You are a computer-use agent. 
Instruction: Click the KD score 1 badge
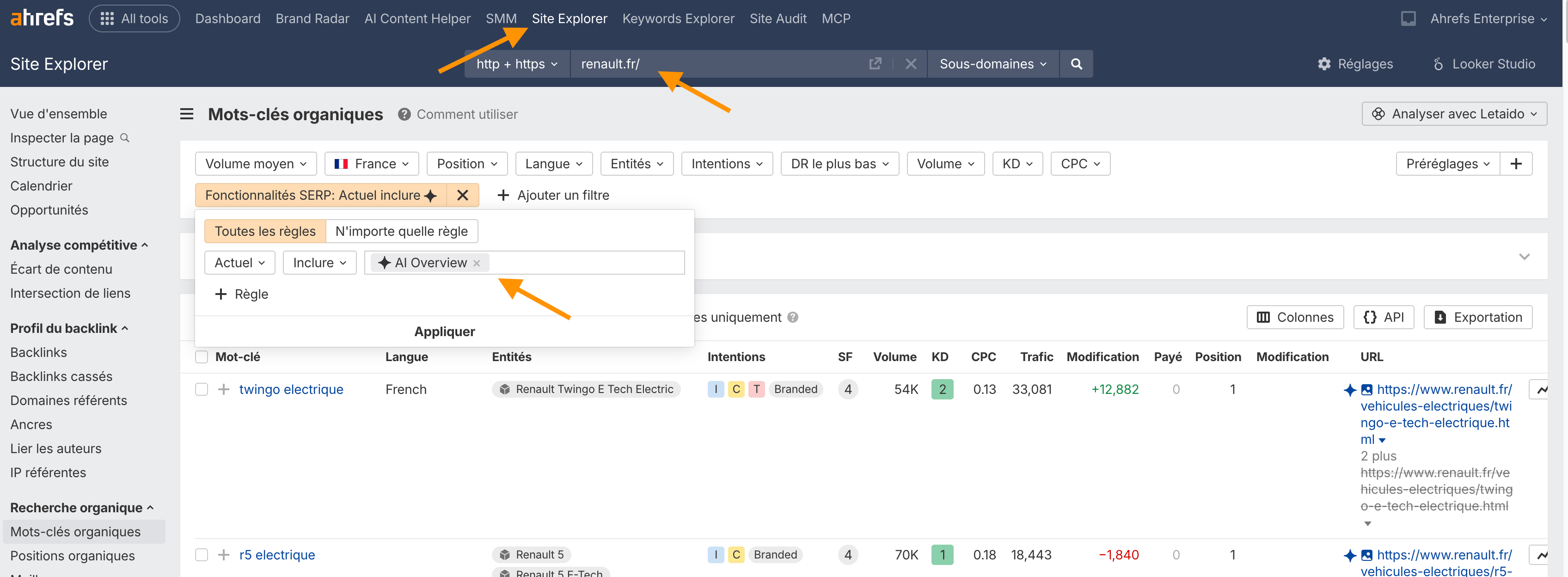coord(942,555)
